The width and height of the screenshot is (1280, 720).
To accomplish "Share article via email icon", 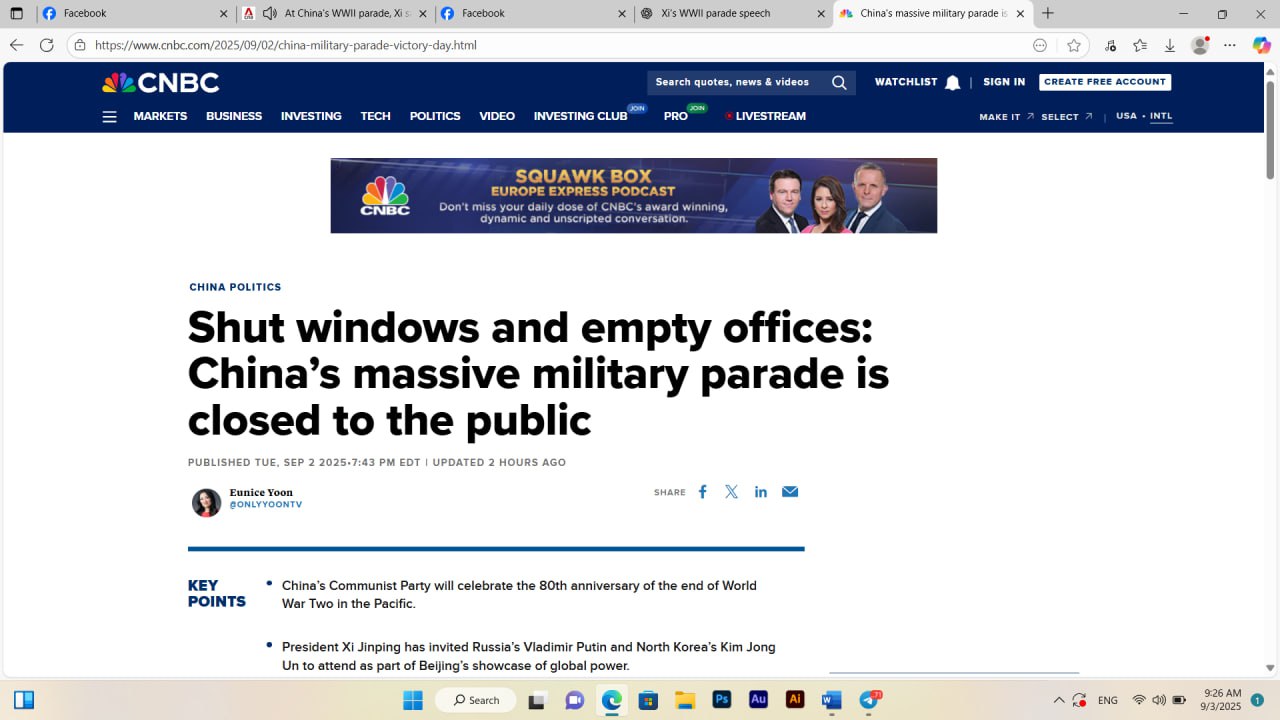I will click(x=790, y=492).
